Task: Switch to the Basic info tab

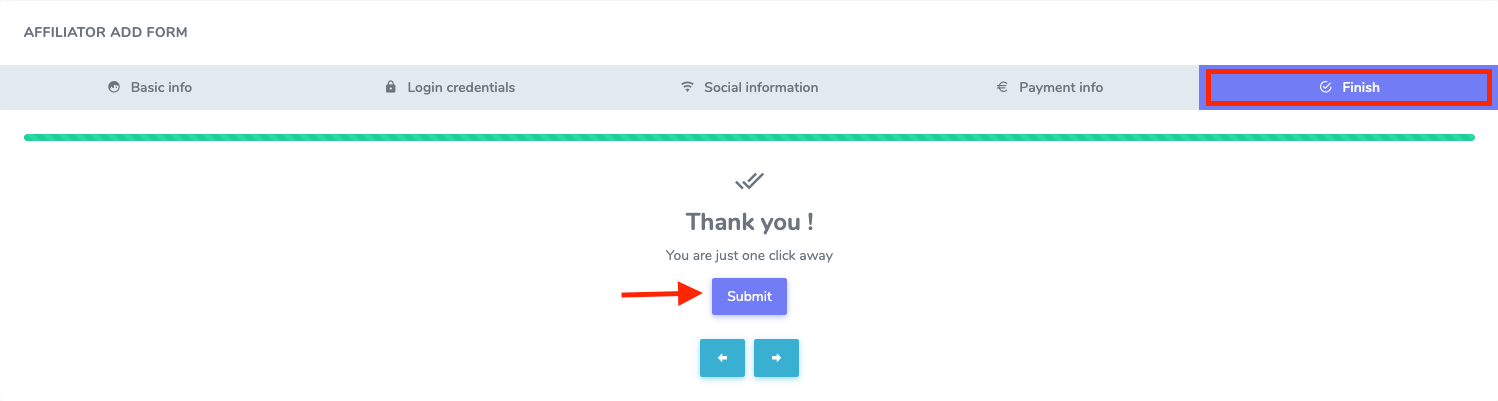Action: click(x=161, y=88)
